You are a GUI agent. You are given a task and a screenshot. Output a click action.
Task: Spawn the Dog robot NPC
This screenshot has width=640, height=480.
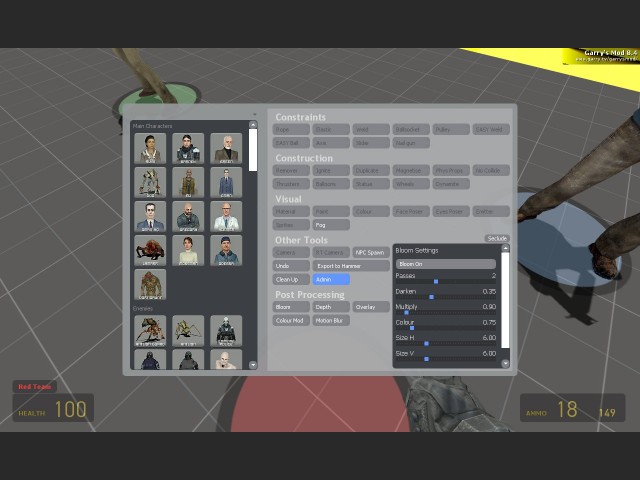pyautogui.click(x=150, y=182)
